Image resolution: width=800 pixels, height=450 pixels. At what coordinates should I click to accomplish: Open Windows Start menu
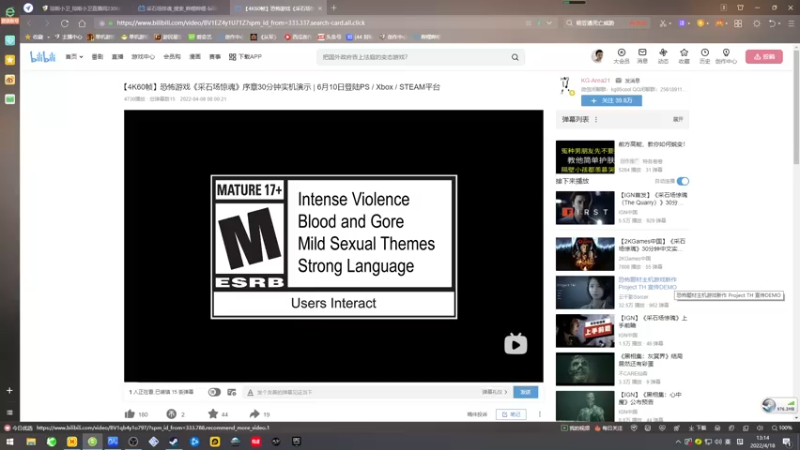(x=10, y=441)
